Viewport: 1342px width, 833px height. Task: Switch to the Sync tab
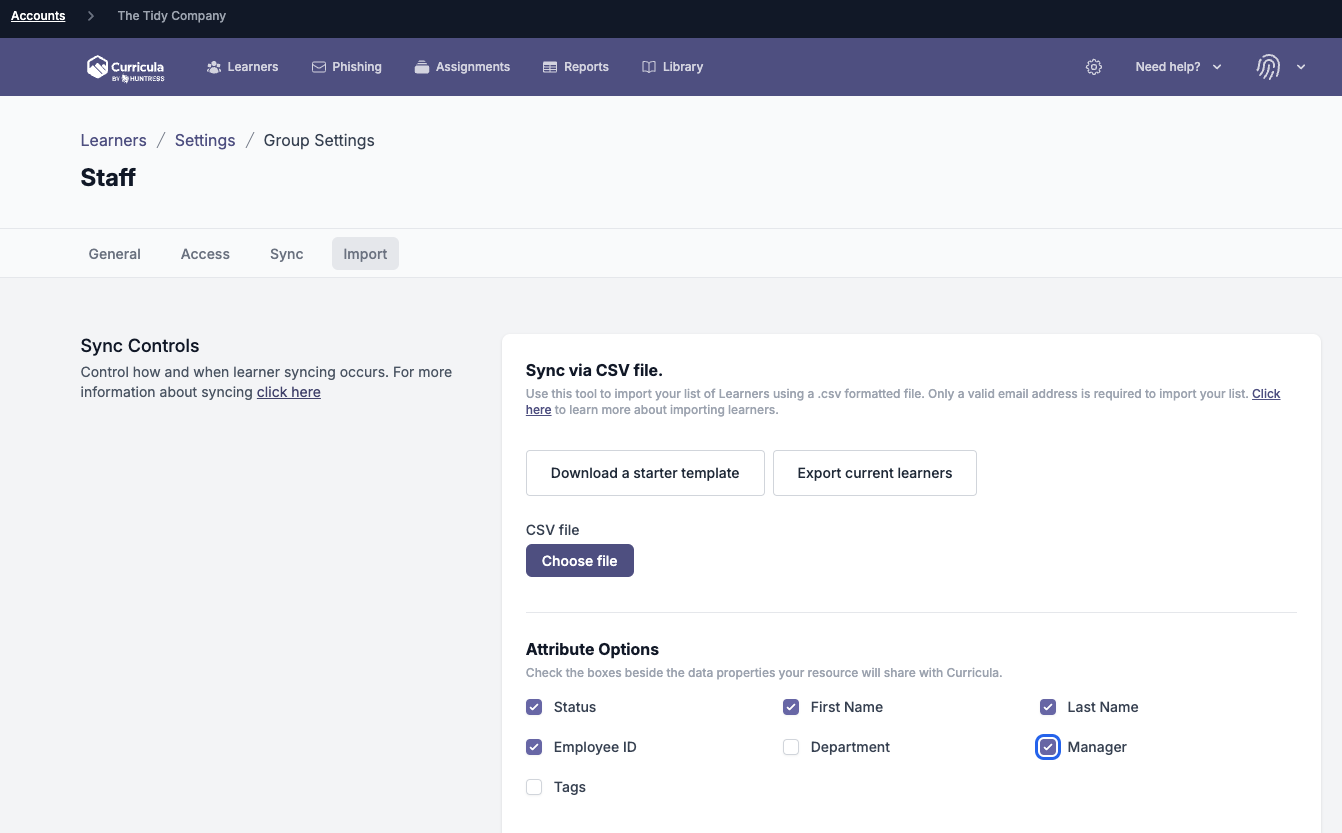coord(286,253)
